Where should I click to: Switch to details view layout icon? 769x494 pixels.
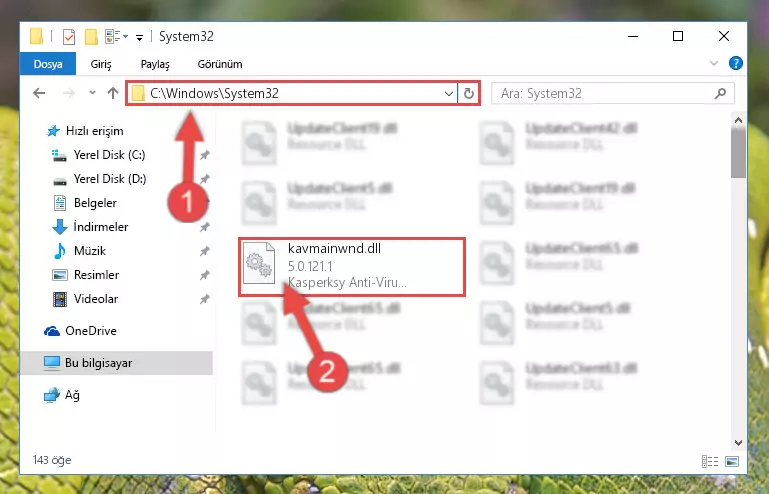(710, 461)
